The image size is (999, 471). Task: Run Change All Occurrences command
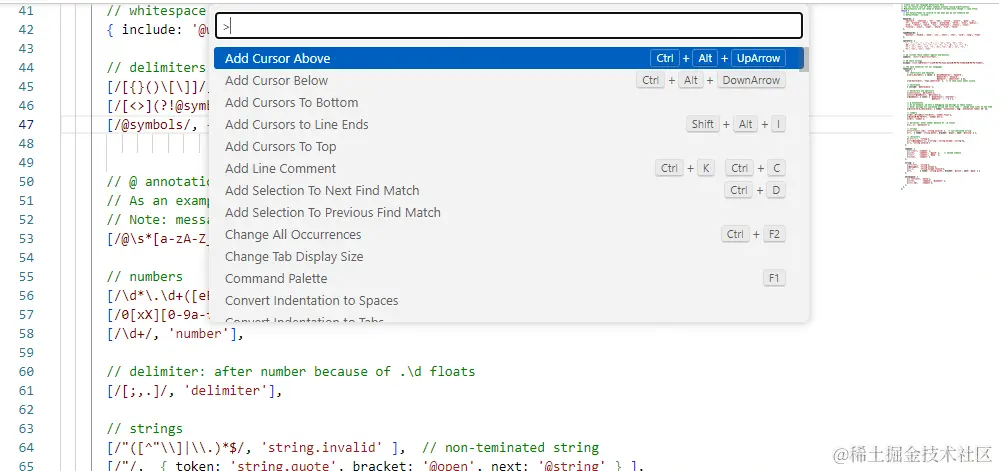pyautogui.click(x=293, y=235)
